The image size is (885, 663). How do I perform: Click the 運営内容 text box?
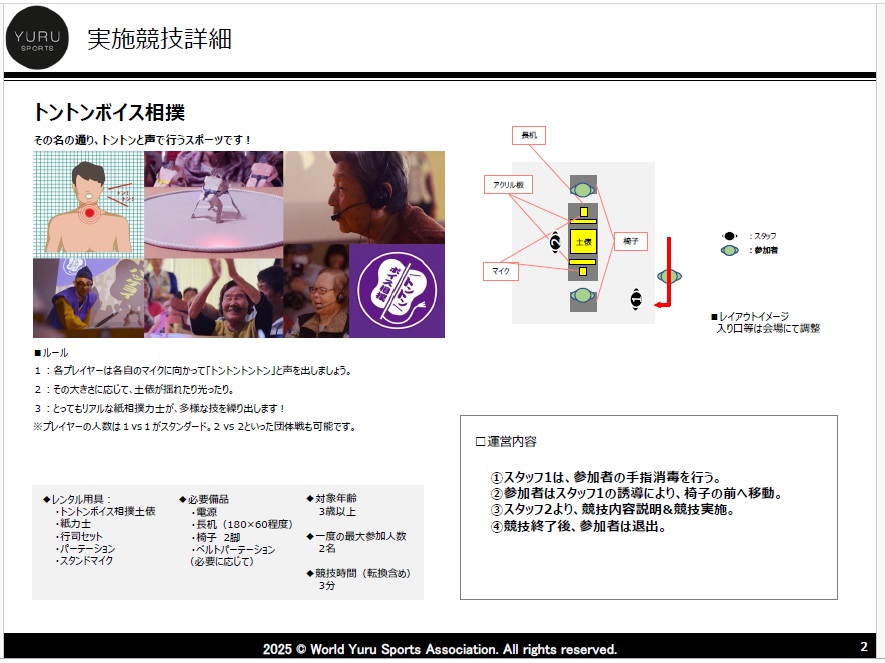click(x=648, y=507)
